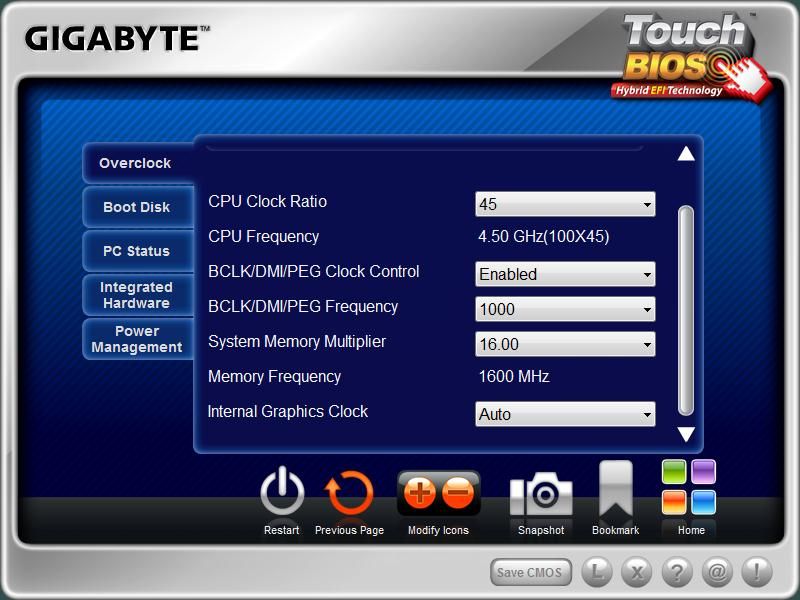Screen dimensions: 800x600
Task: Click the vertical scrollbar thumb
Action: [686, 310]
